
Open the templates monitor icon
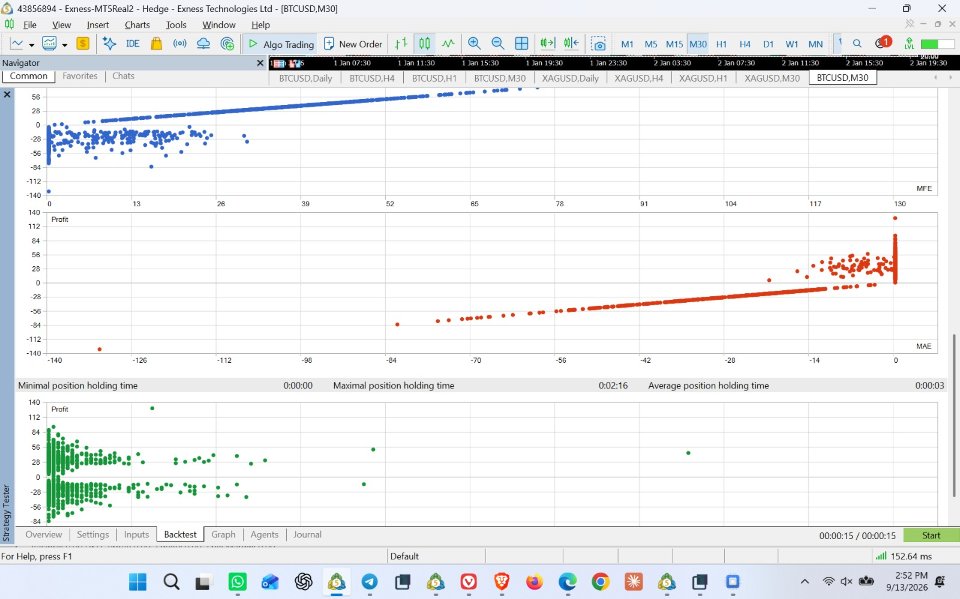(x=49, y=44)
